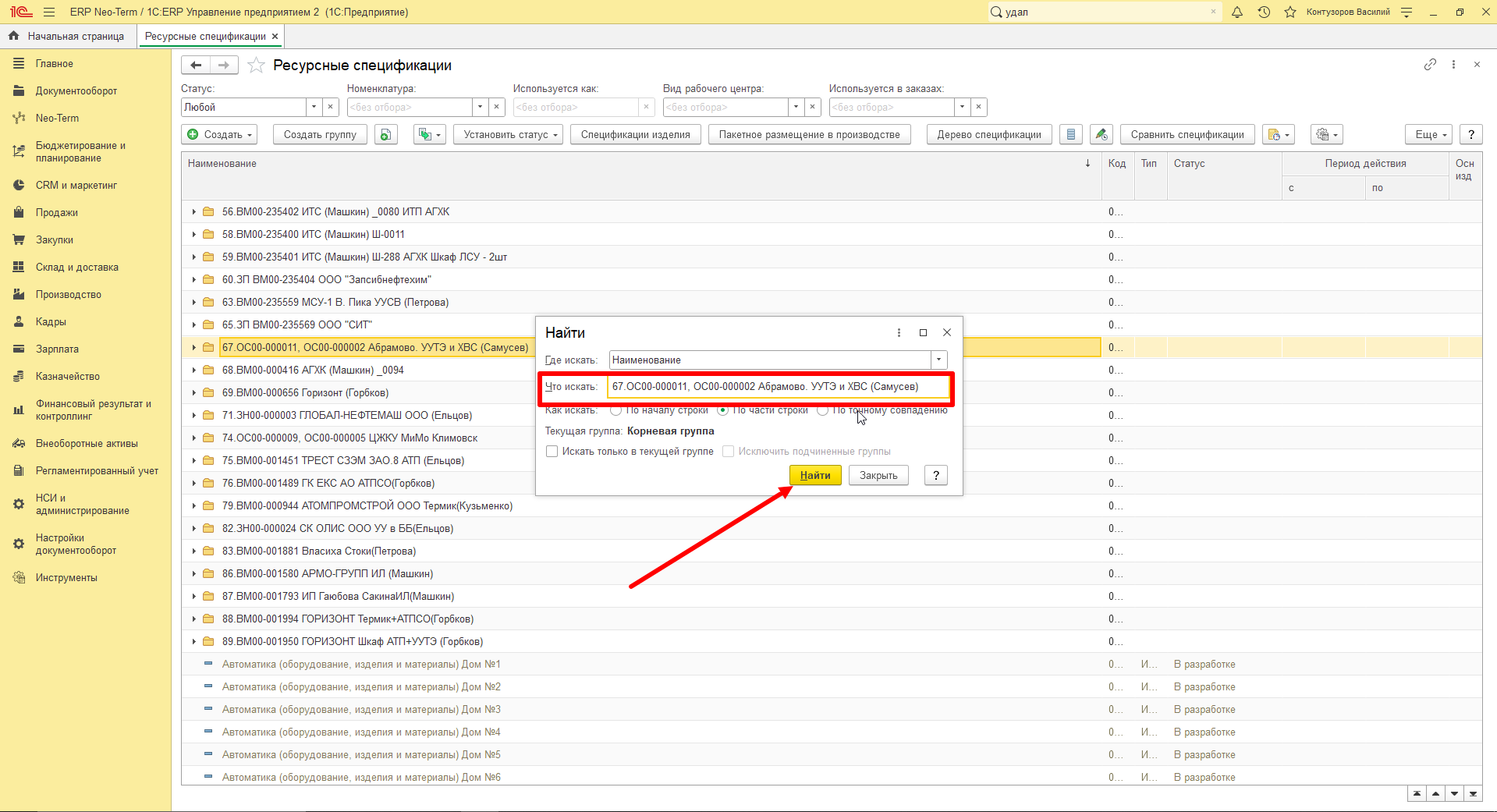Image resolution: width=1497 pixels, height=812 pixels.
Task: Open the three-dots menu in the Найти dialog
Action: click(899, 333)
